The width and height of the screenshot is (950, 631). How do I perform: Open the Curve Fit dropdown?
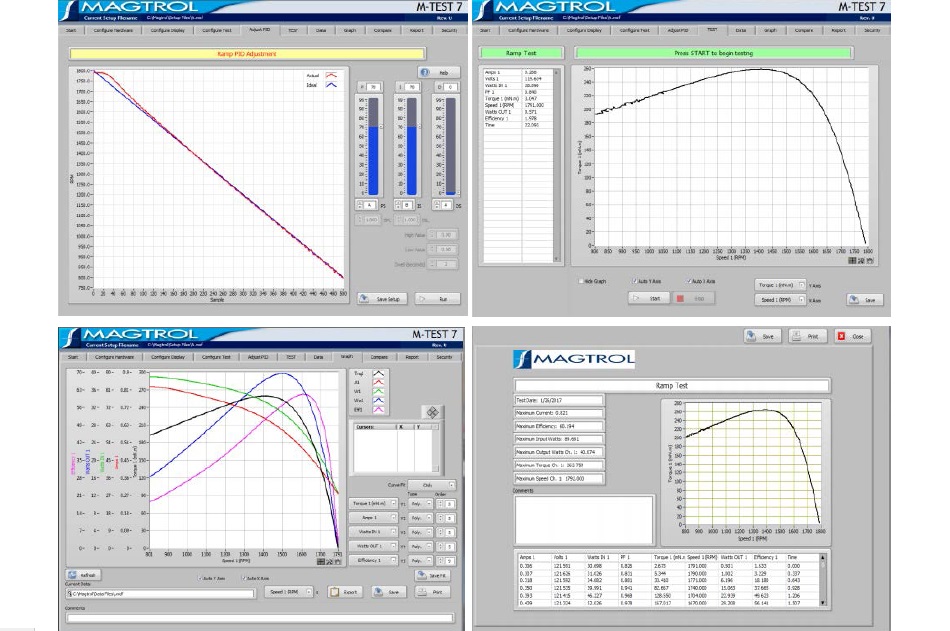tap(431, 486)
